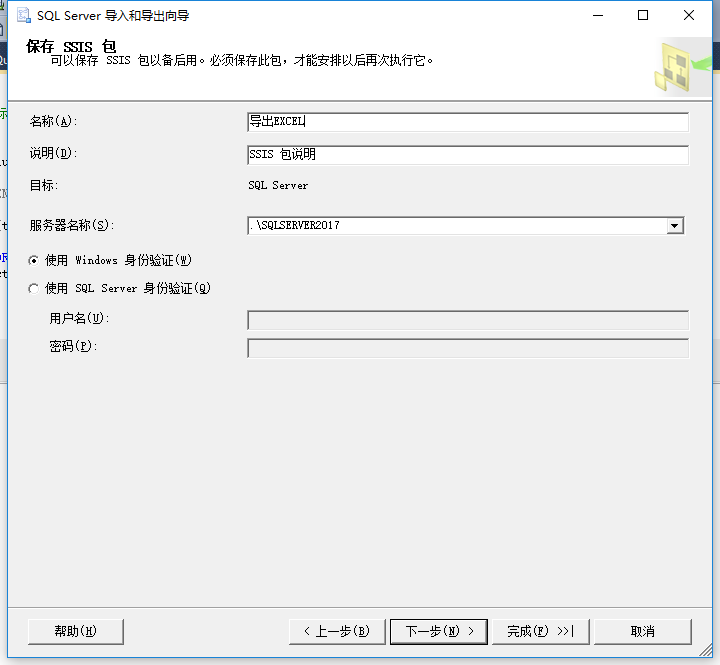Screen dimensions: 720x665
Task: Click the 帮助(H) button
Action: point(76,631)
